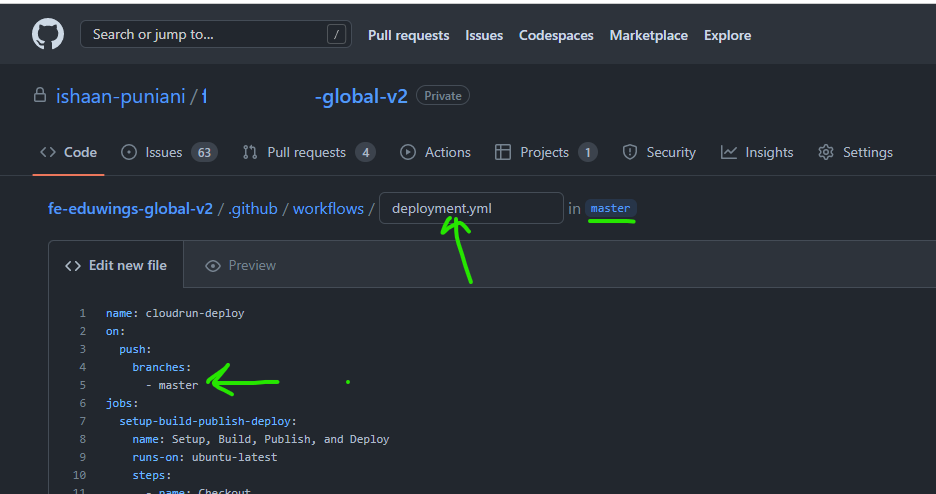Click the Issues count badge 63
The width and height of the screenshot is (936, 494).
(x=204, y=153)
